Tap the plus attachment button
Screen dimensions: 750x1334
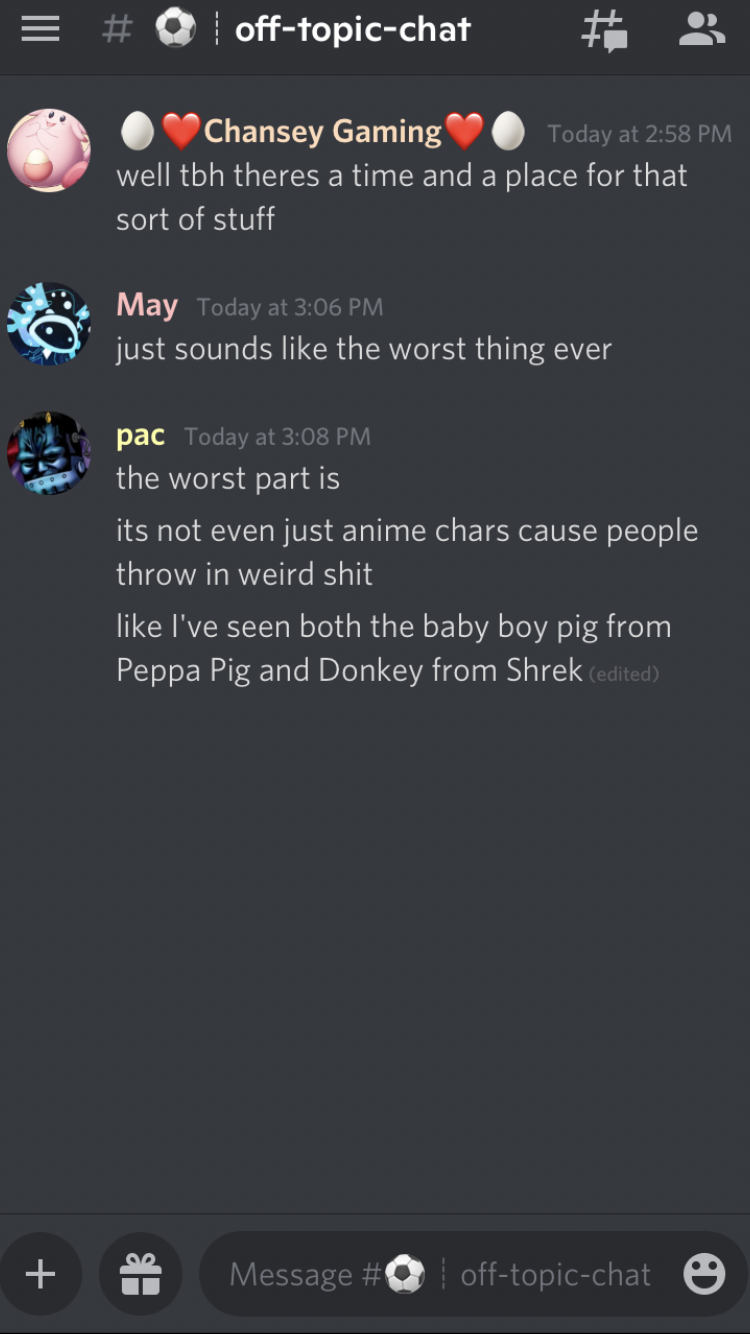click(40, 1274)
